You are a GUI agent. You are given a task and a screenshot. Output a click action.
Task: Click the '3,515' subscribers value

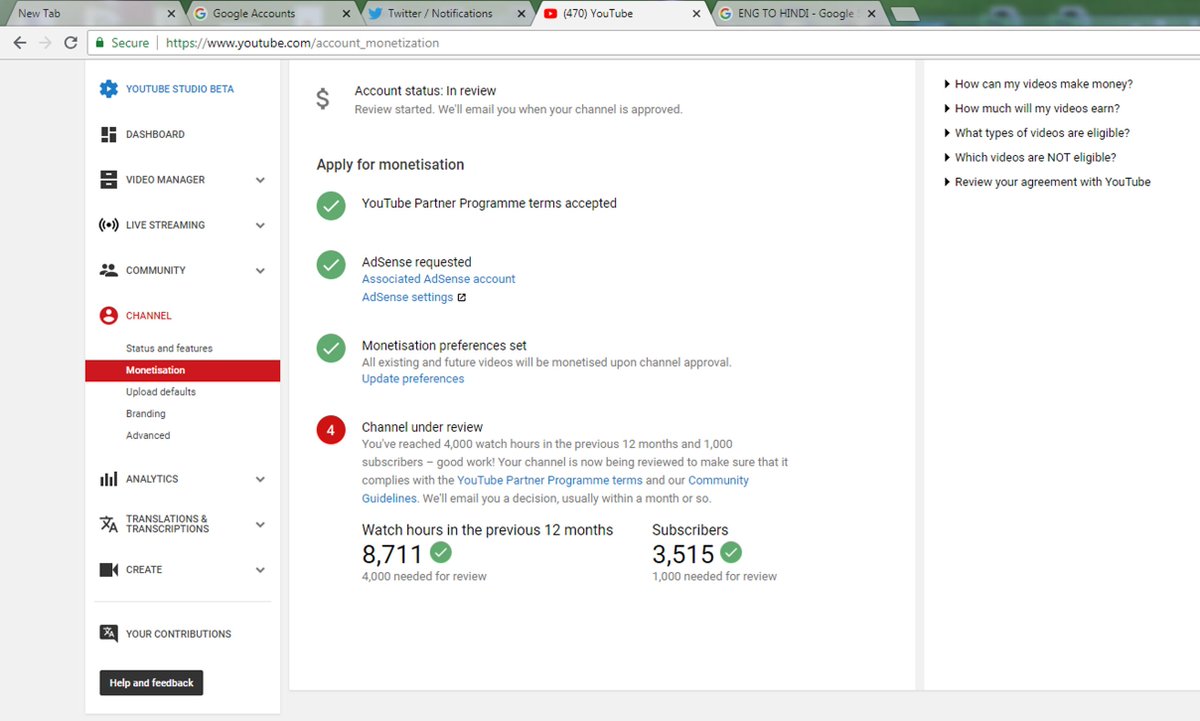(683, 553)
